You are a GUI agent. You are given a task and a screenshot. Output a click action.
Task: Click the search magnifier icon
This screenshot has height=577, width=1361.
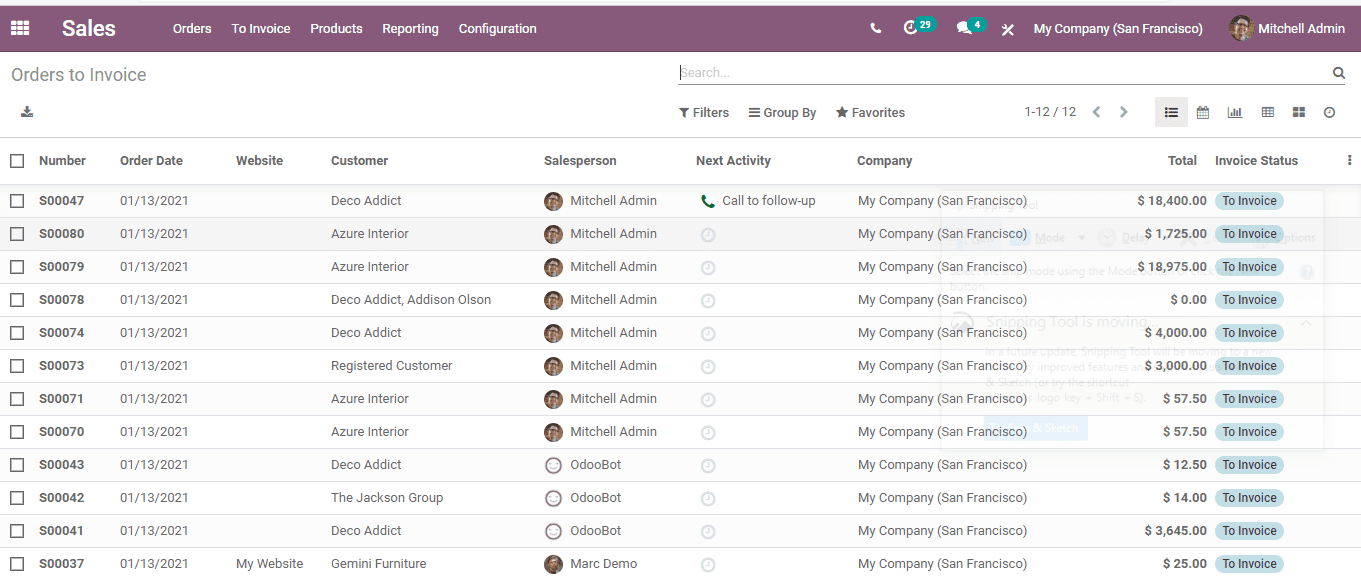[1339, 73]
